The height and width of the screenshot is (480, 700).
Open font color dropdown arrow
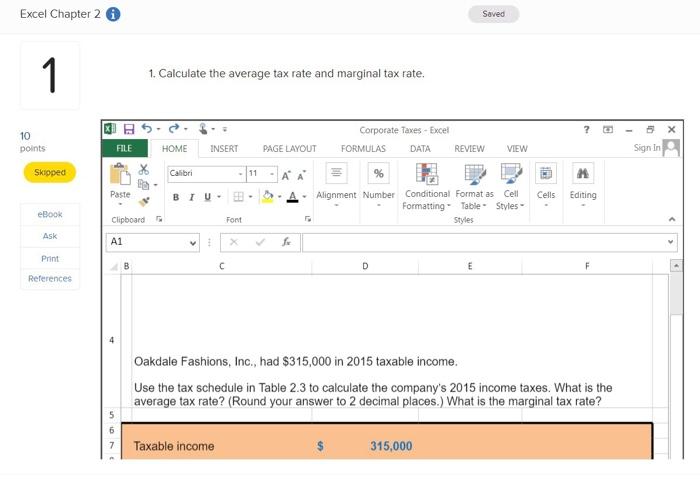click(x=304, y=197)
